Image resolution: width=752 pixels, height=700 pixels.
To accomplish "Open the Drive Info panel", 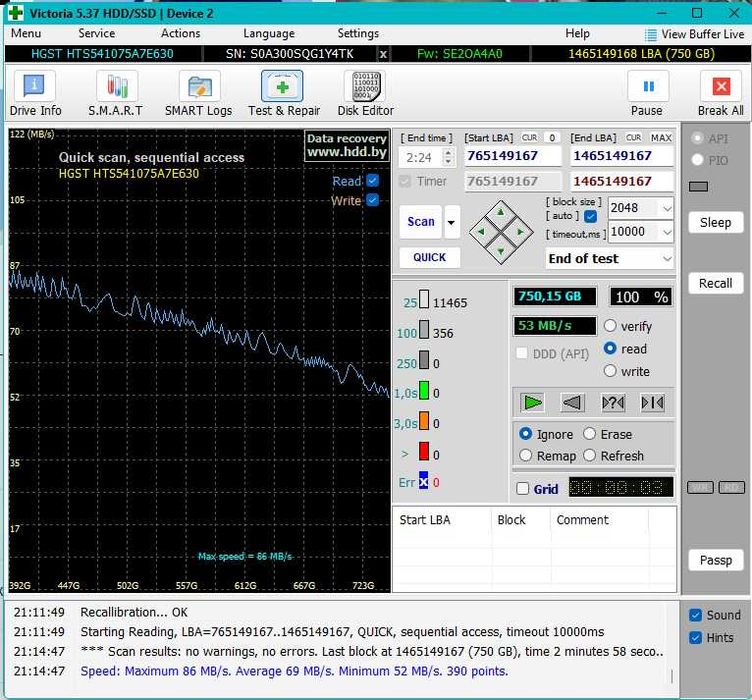I will (x=35, y=94).
